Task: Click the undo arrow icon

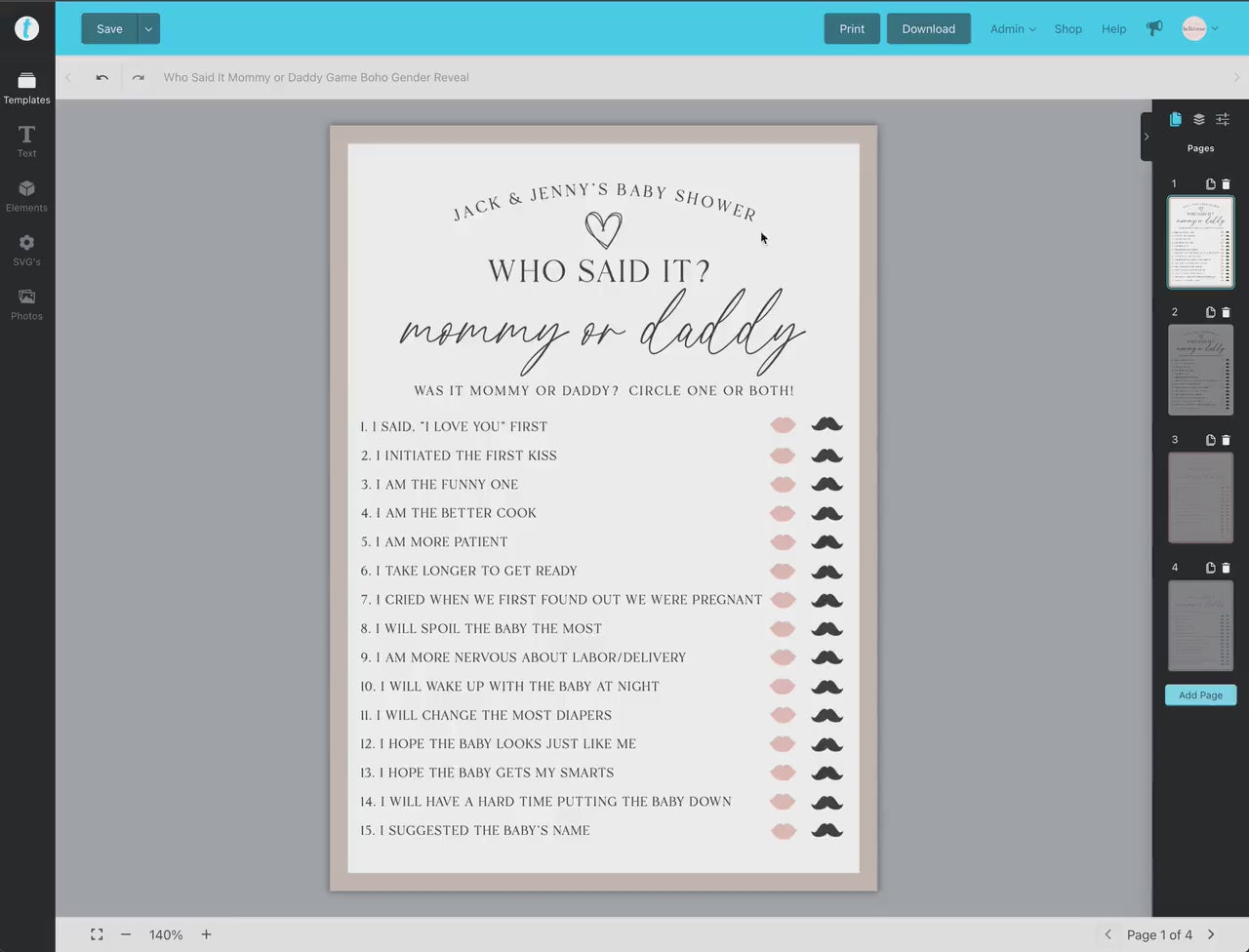Action: (102, 78)
